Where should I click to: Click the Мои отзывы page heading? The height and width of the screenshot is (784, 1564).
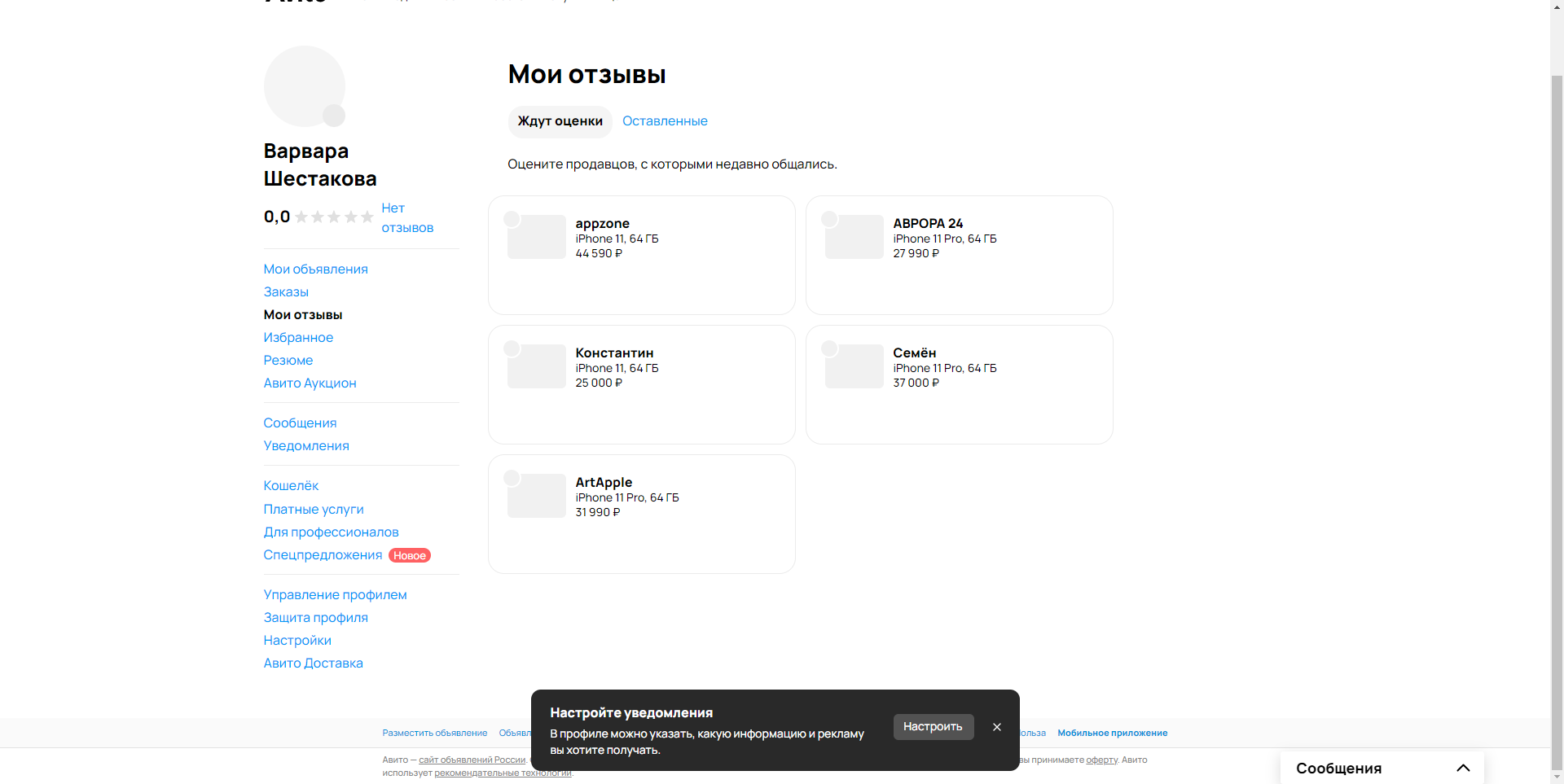click(x=586, y=75)
